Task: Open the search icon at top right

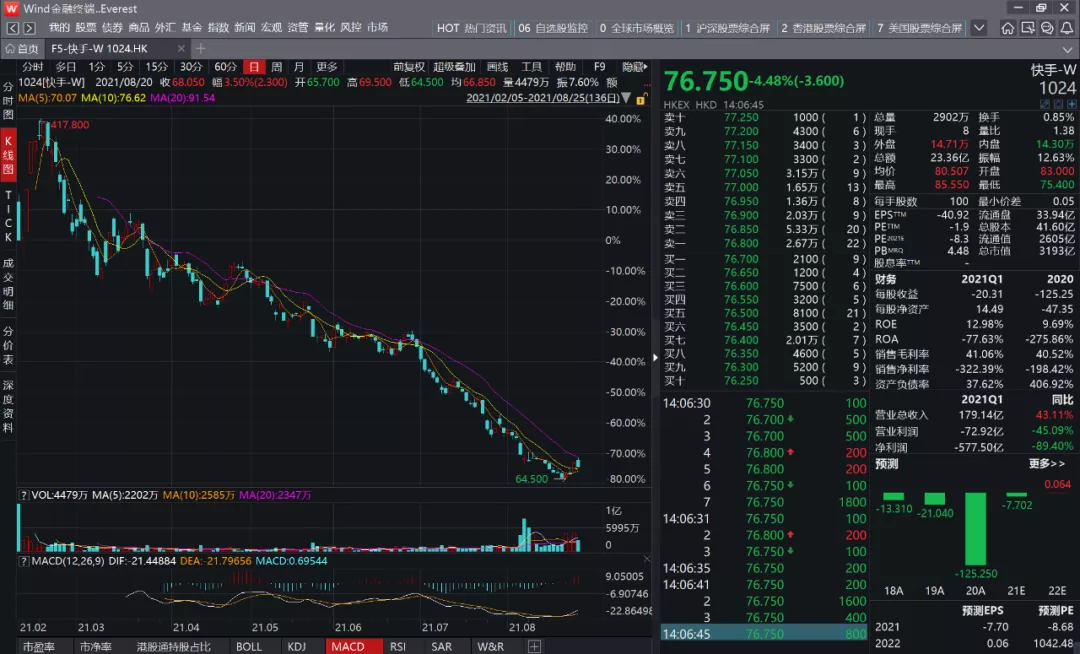Action: pyautogui.click(x=1029, y=28)
